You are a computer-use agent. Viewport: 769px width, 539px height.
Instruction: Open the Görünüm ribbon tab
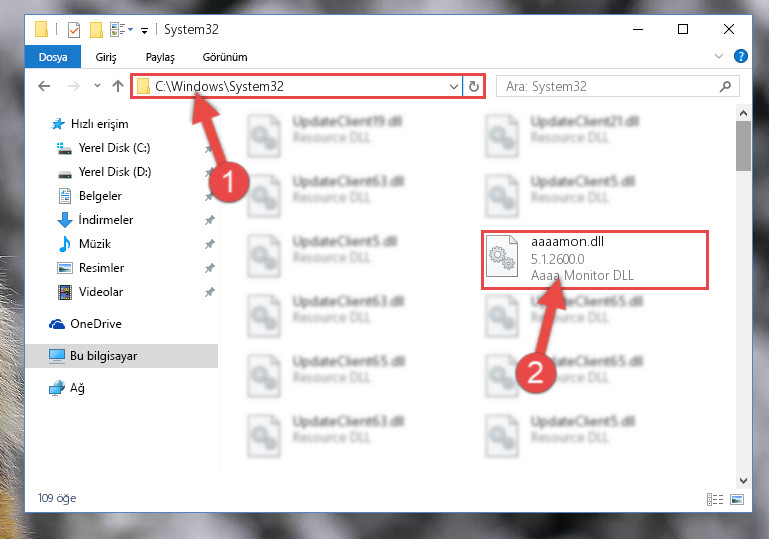pyautogui.click(x=225, y=57)
